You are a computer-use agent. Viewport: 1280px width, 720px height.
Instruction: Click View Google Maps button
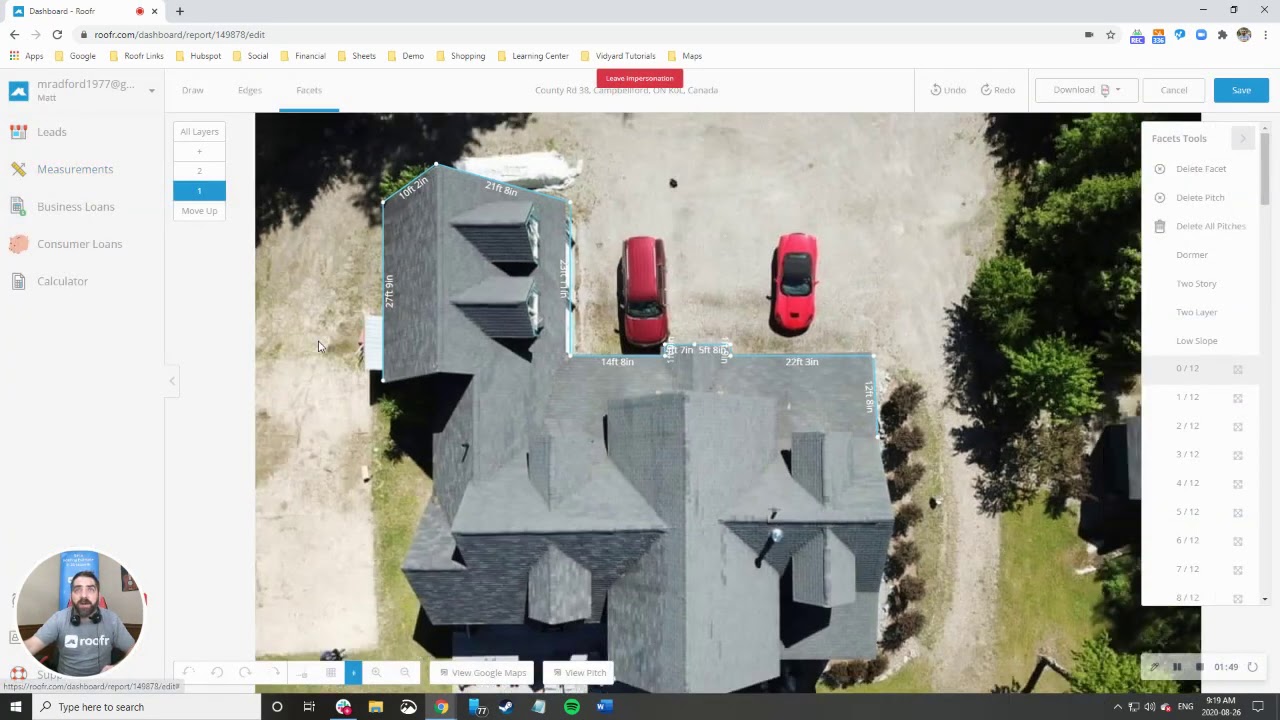coord(483,673)
